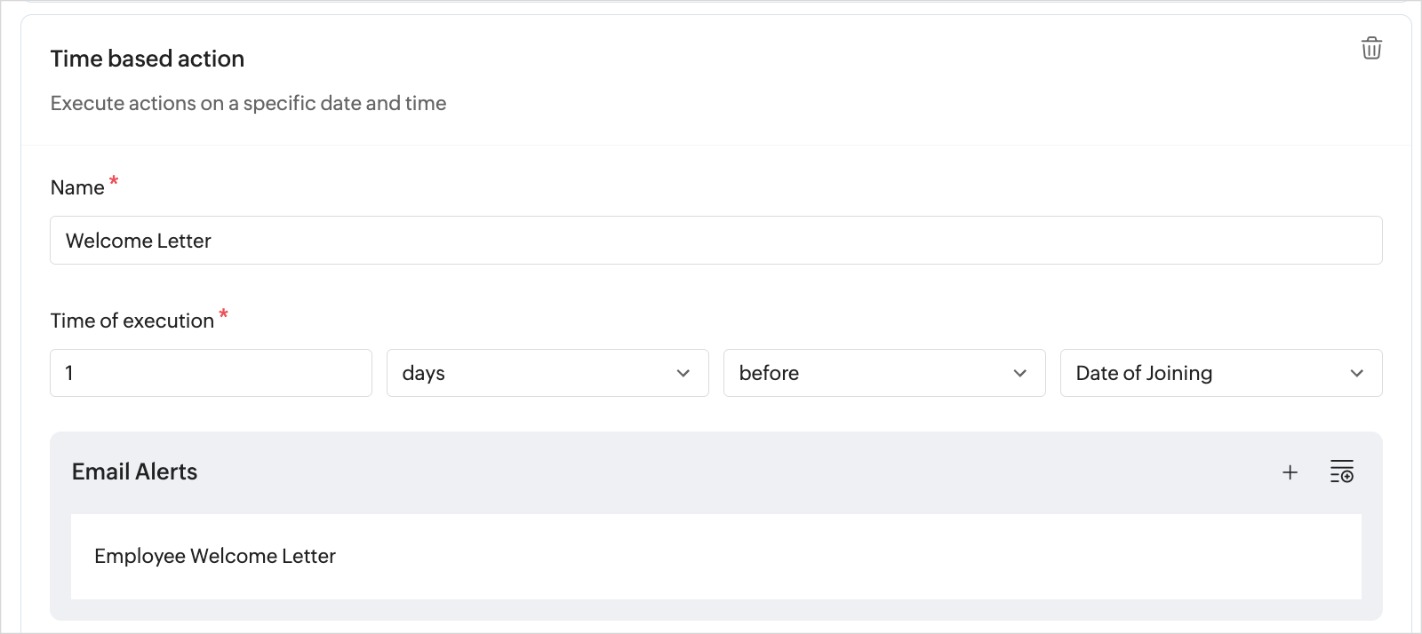This screenshot has width=1422, height=634.
Task: Click the Time based action title
Action: point(147,59)
